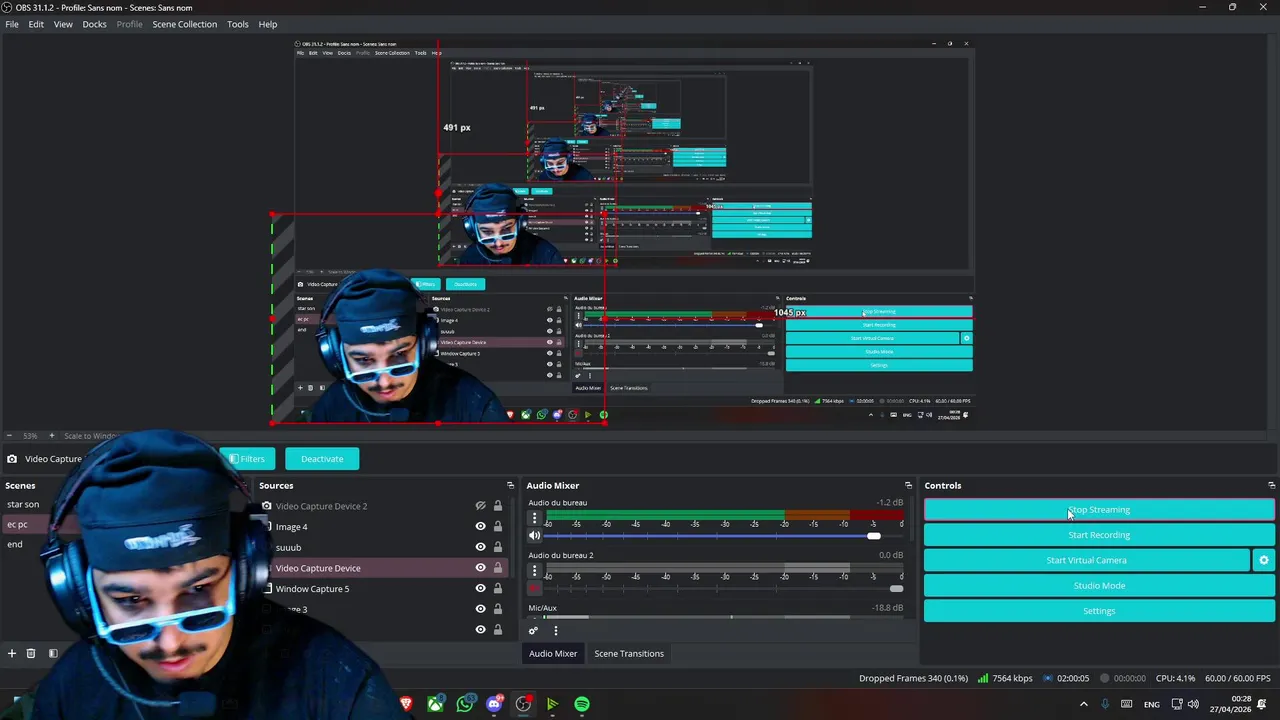Open WhatsApp from the taskbar
This screenshot has height=720, width=1280.
(465, 704)
